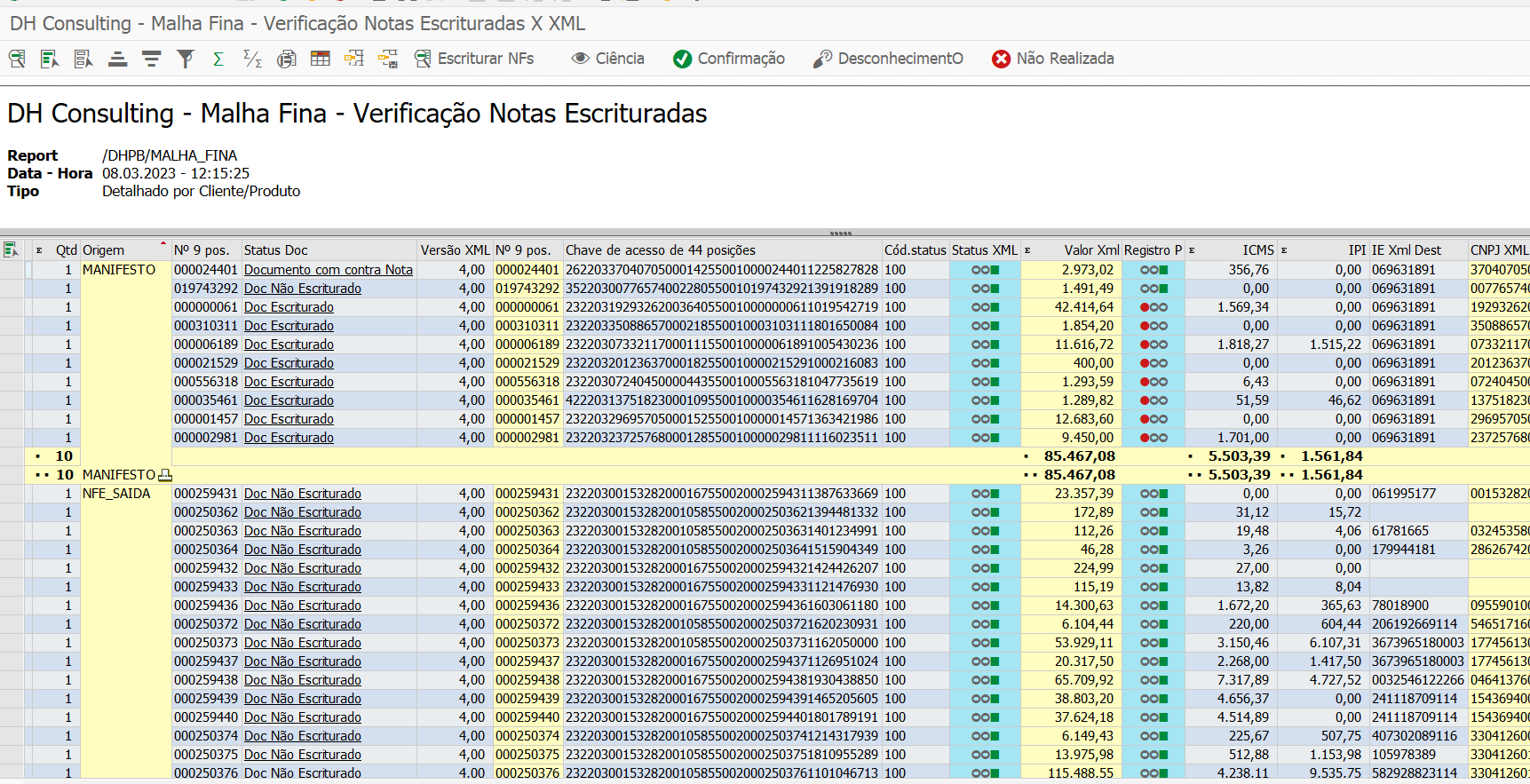Click ICMS cell 1.818,27

[1230, 344]
